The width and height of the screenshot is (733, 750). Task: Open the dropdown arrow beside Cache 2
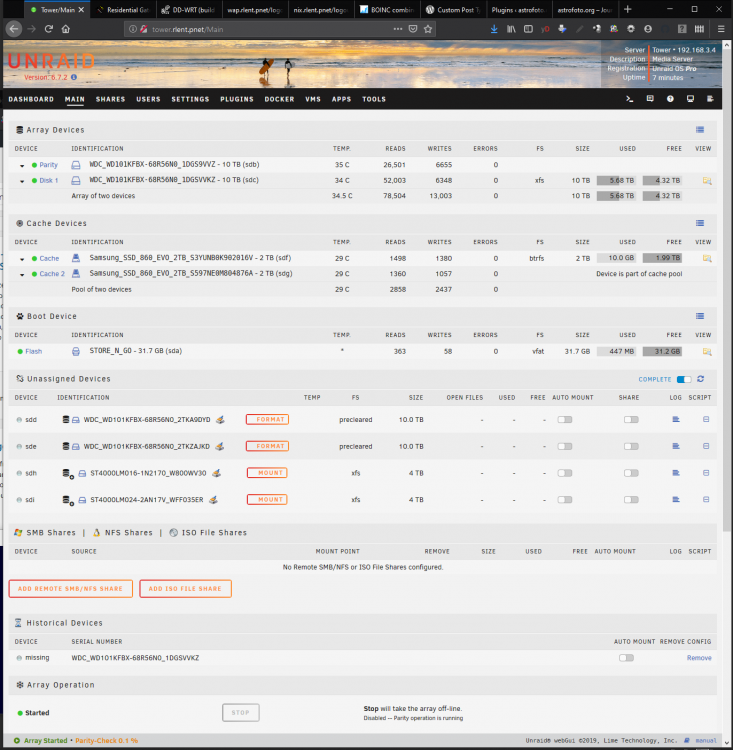point(22,275)
